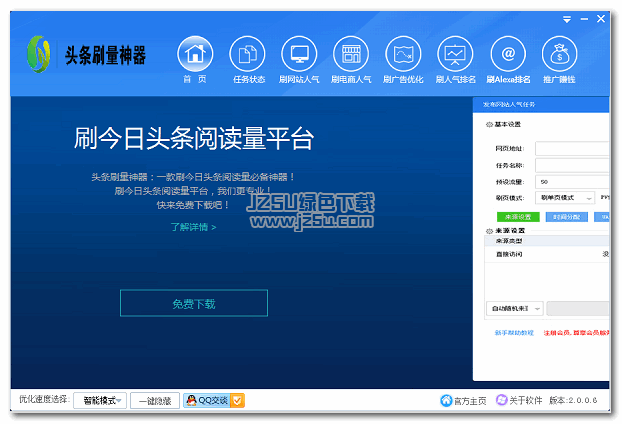Click the 了解详情 > link
622x424 pixels.
pos(193,227)
